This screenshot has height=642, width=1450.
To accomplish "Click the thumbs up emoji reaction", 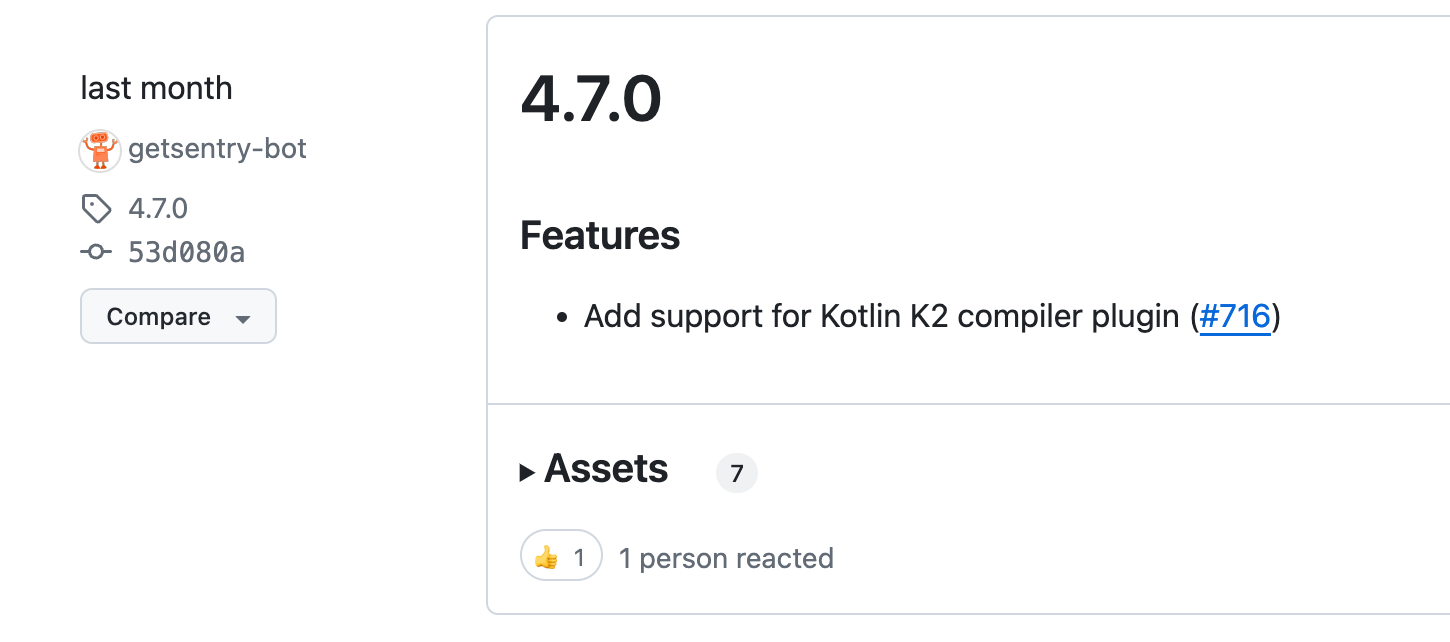I will point(546,557).
